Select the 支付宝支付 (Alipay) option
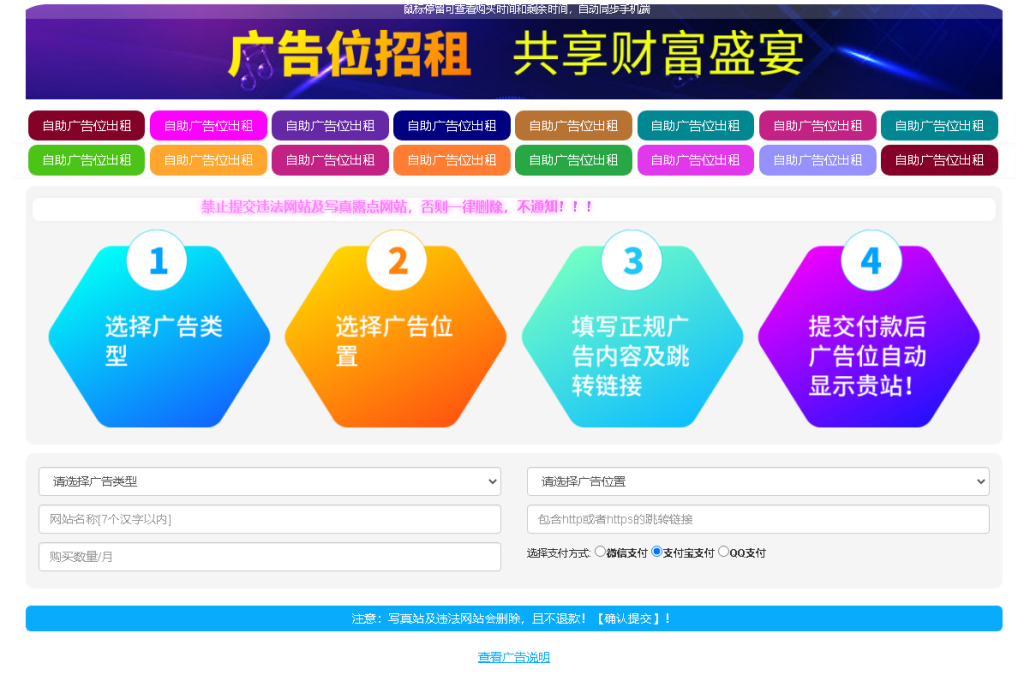Image resolution: width=1024 pixels, height=681 pixels. pyautogui.click(x=658, y=551)
